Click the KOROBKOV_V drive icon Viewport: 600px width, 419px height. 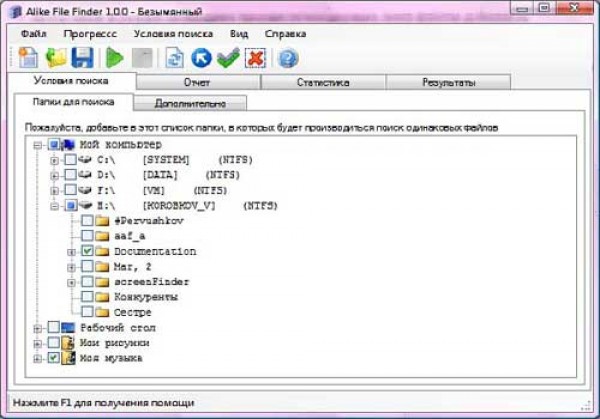point(85,205)
